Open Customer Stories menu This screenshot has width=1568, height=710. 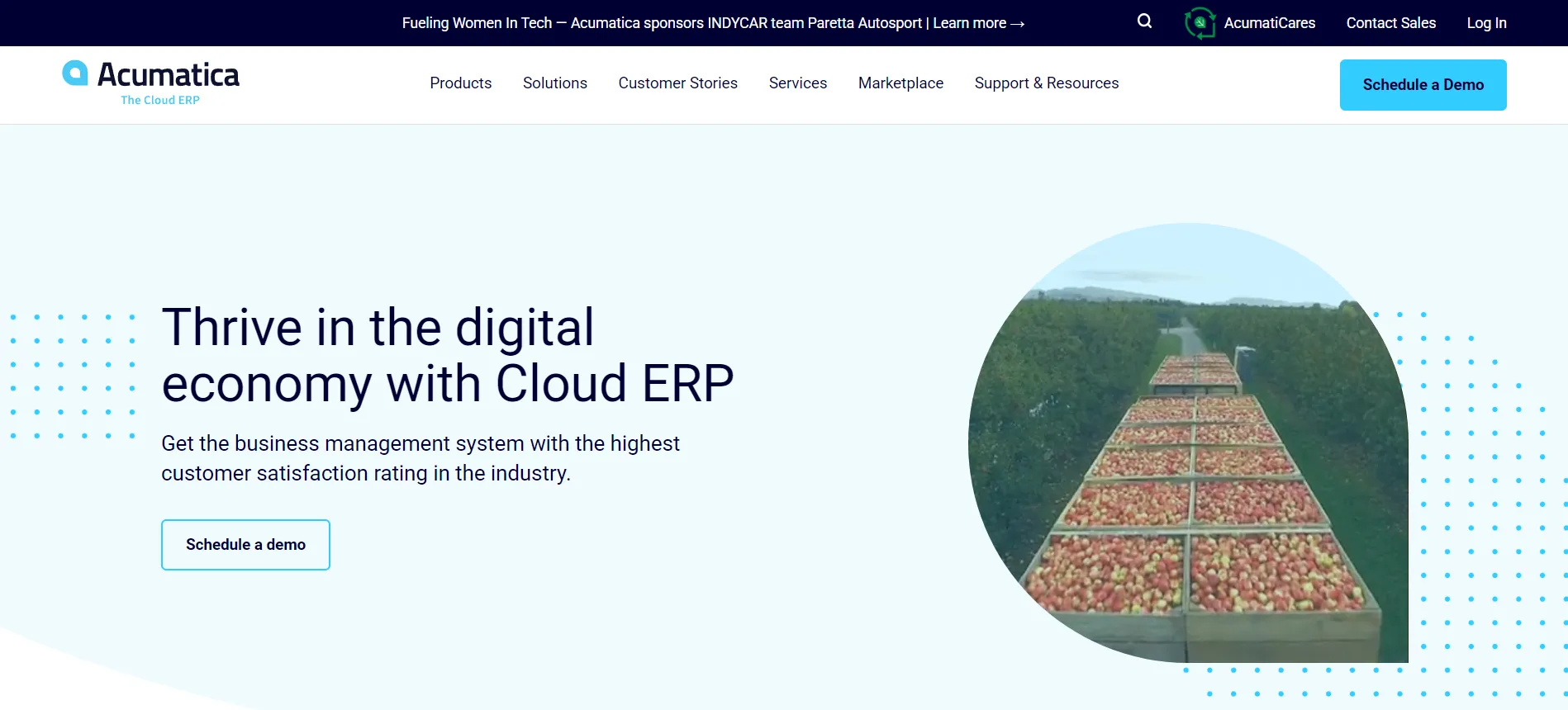pos(677,83)
